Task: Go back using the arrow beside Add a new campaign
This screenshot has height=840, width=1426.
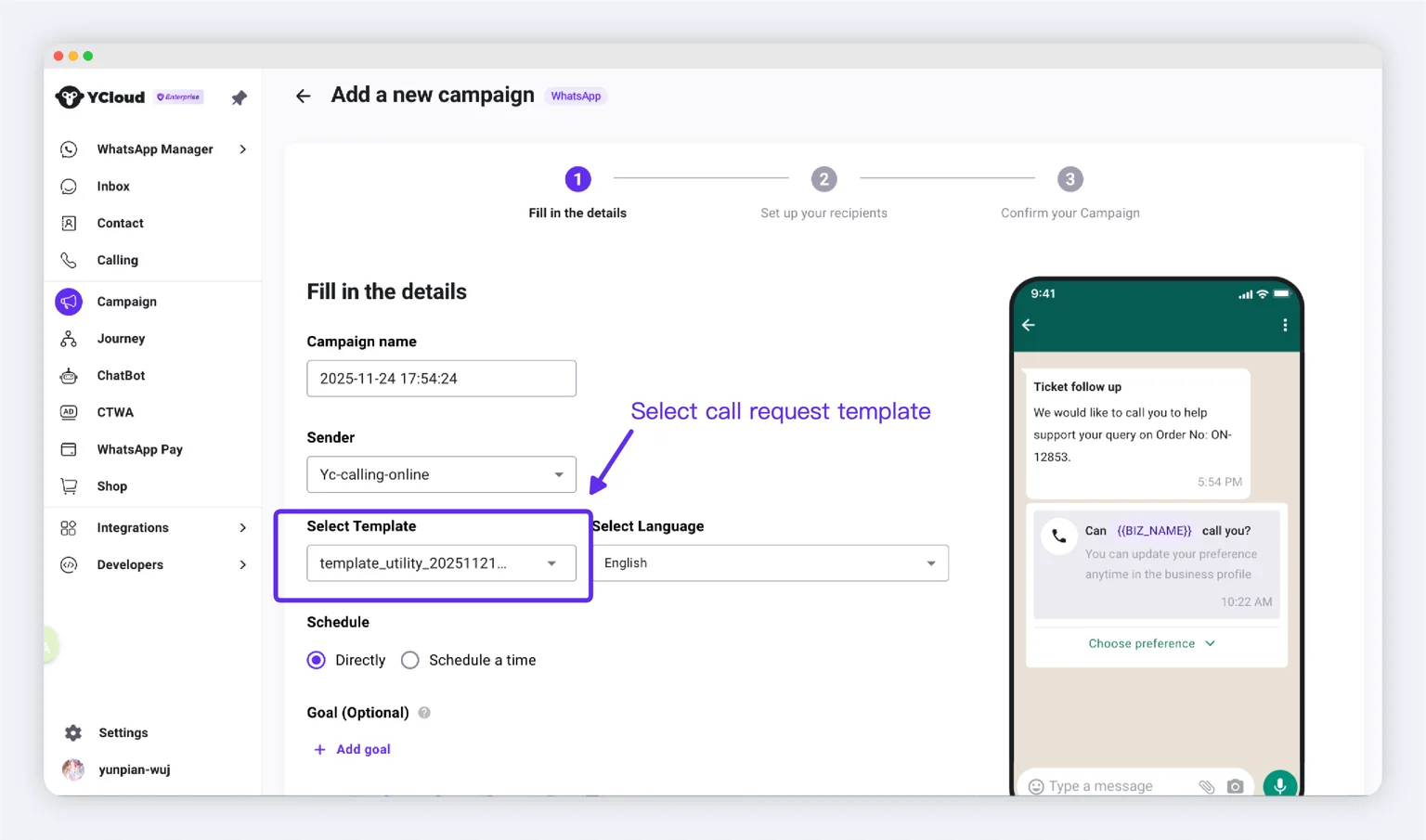Action: pyautogui.click(x=304, y=96)
